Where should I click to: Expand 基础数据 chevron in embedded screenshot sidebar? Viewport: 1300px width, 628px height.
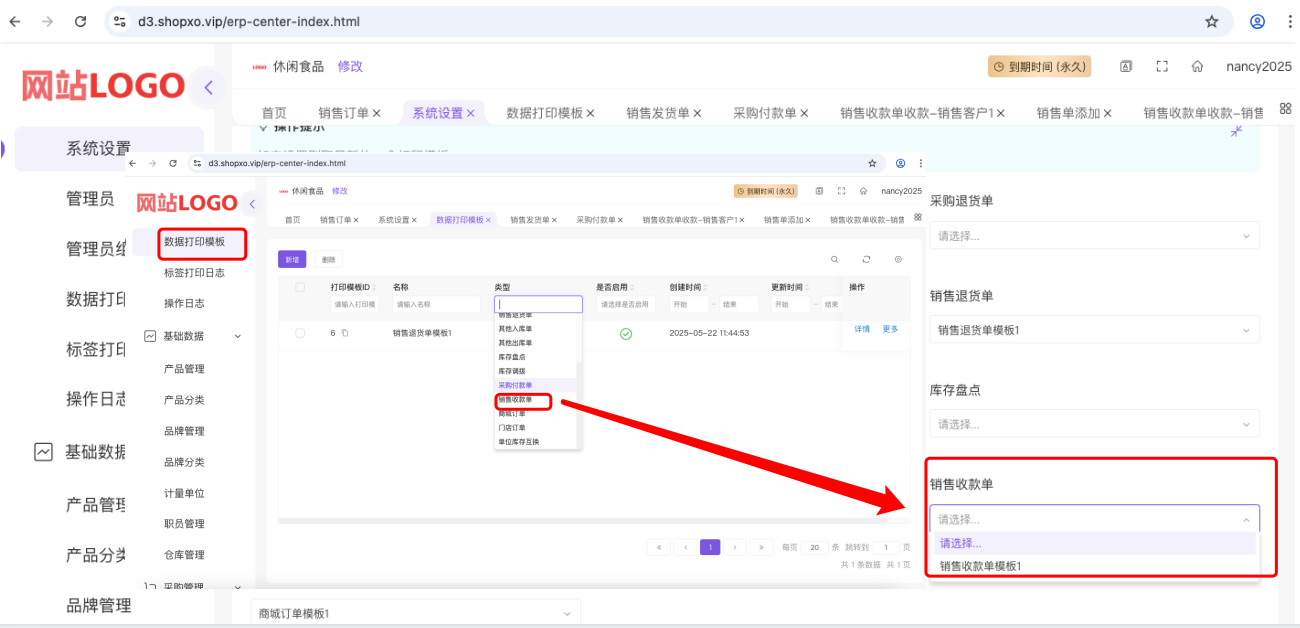[x=238, y=337]
